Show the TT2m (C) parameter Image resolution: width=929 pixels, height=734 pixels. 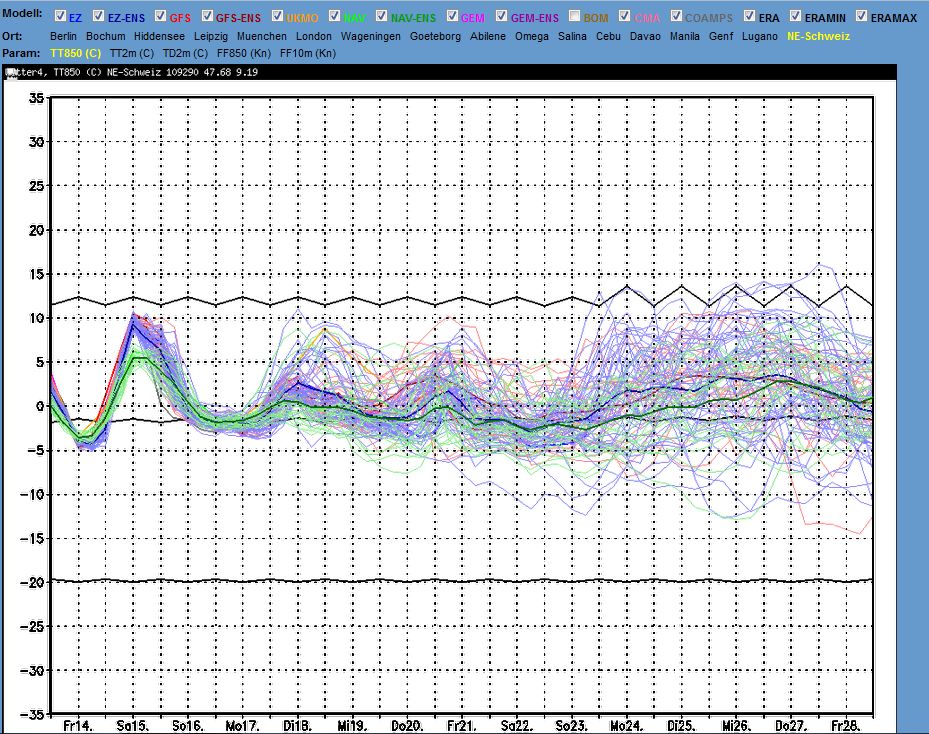131,52
